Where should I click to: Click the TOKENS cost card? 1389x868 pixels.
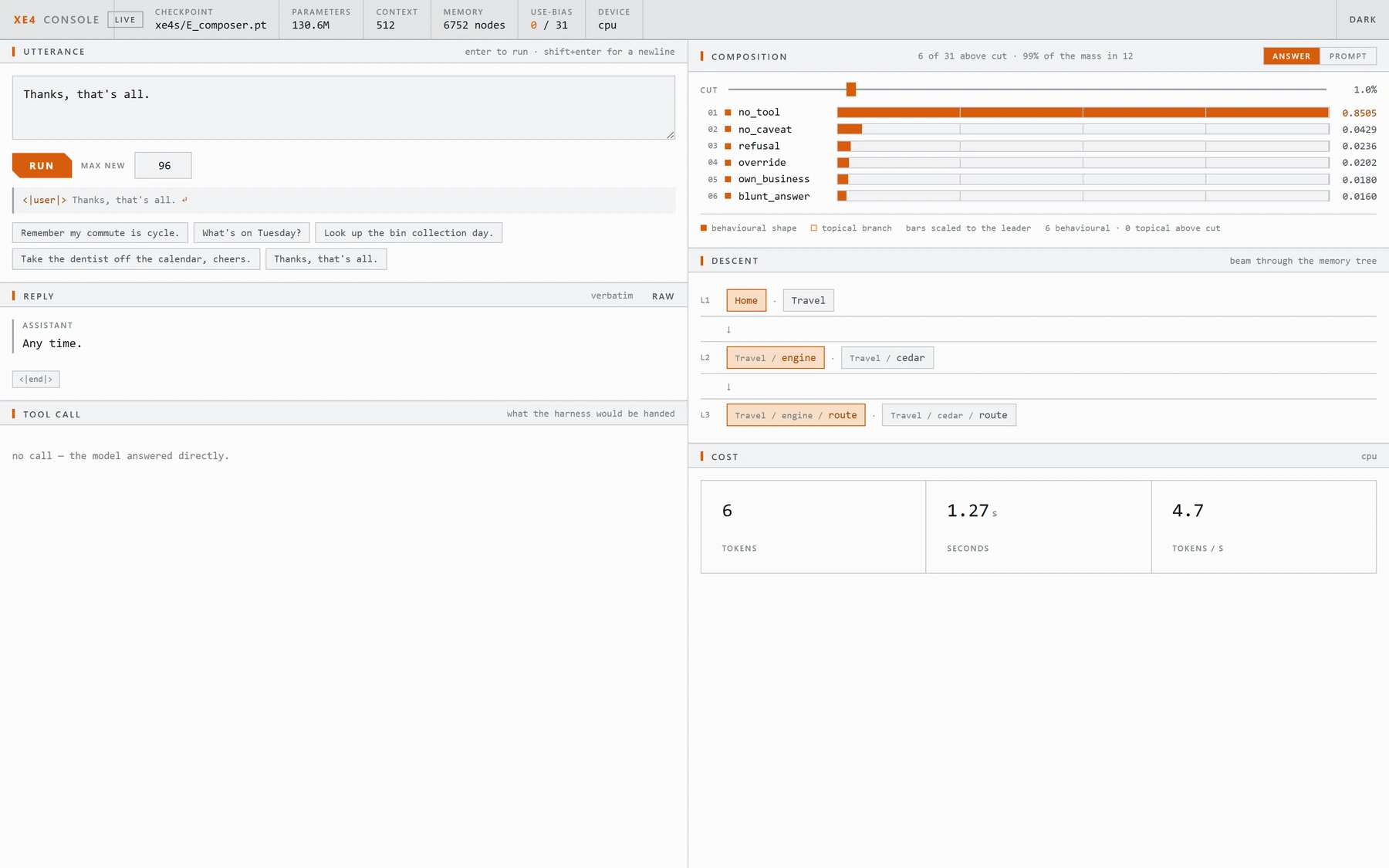click(813, 527)
